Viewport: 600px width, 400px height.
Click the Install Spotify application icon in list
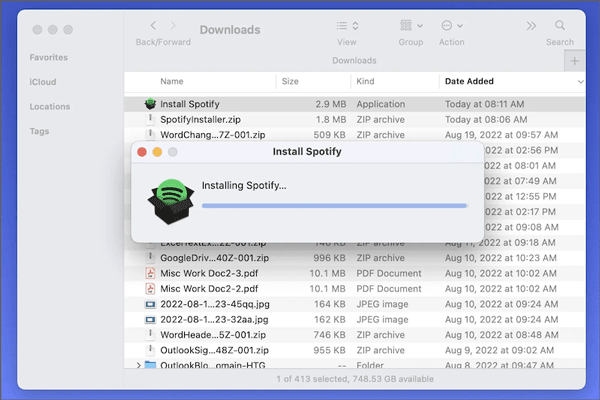[149, 104]
